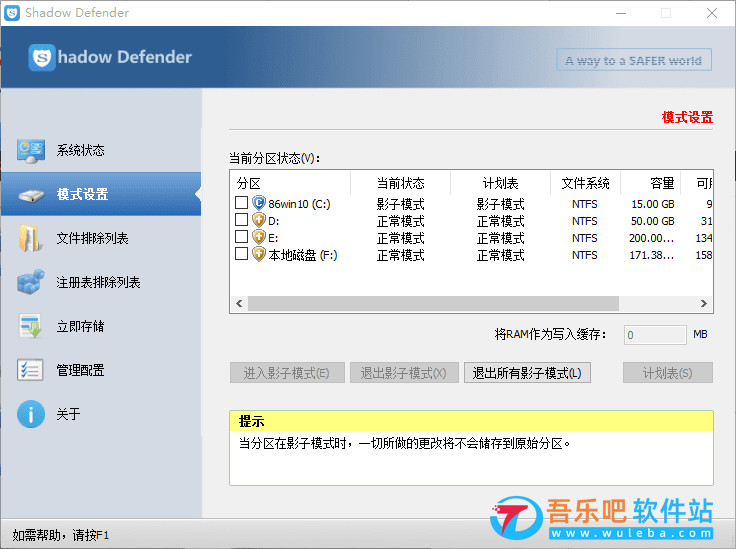This screenshot has height=549, width=736.
Task: Click the horizontal scrollbar thumb of partition list
Action: pos(433,304)
